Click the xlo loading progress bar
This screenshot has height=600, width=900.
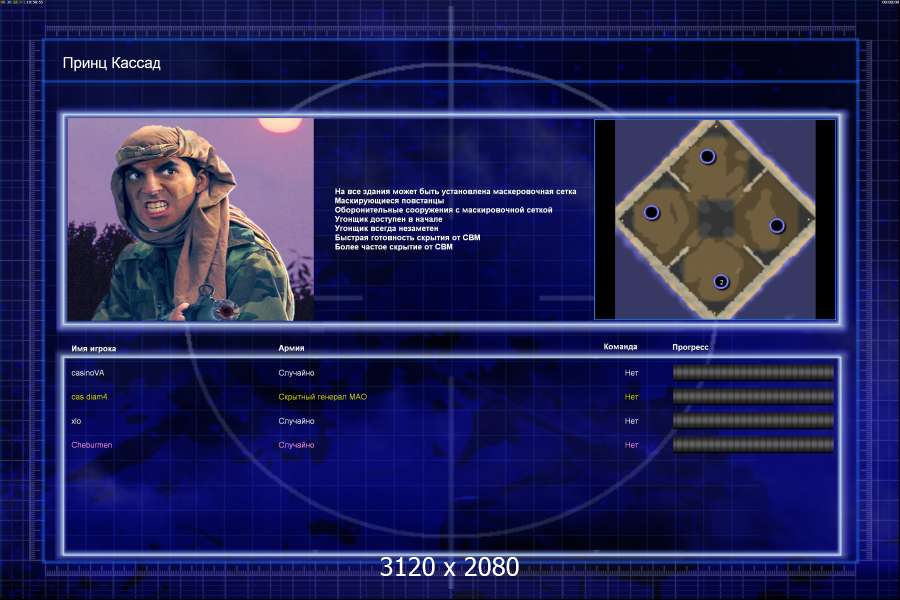click(753, 421)
